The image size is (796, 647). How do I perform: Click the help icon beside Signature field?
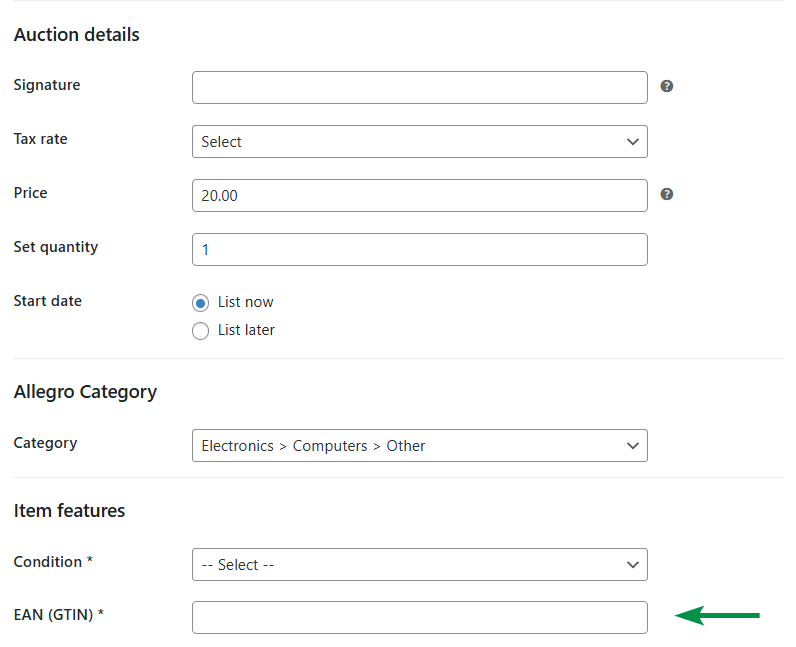pos(667,86)
